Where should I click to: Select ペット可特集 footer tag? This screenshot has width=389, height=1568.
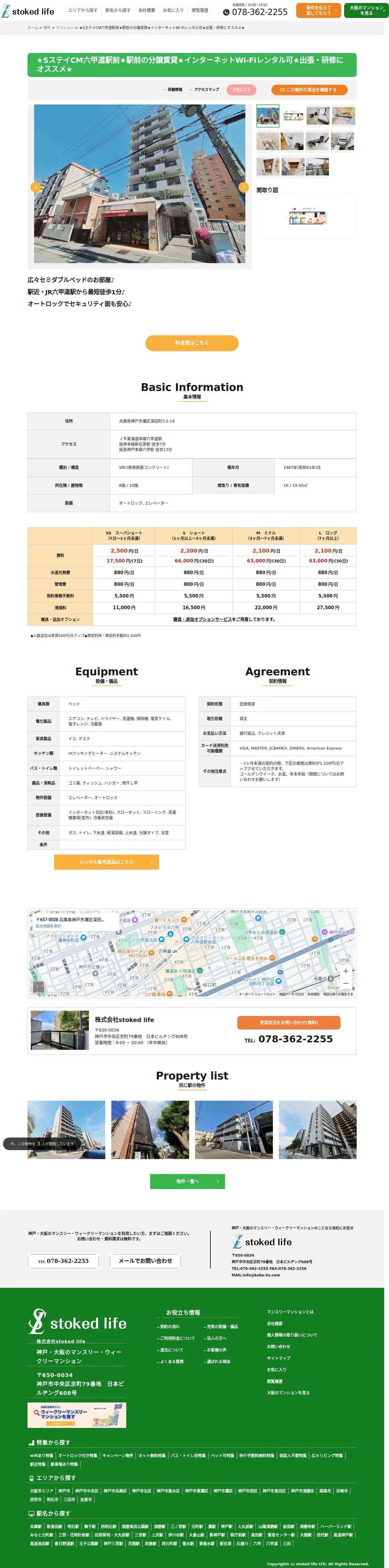(x=223, y=1455)
